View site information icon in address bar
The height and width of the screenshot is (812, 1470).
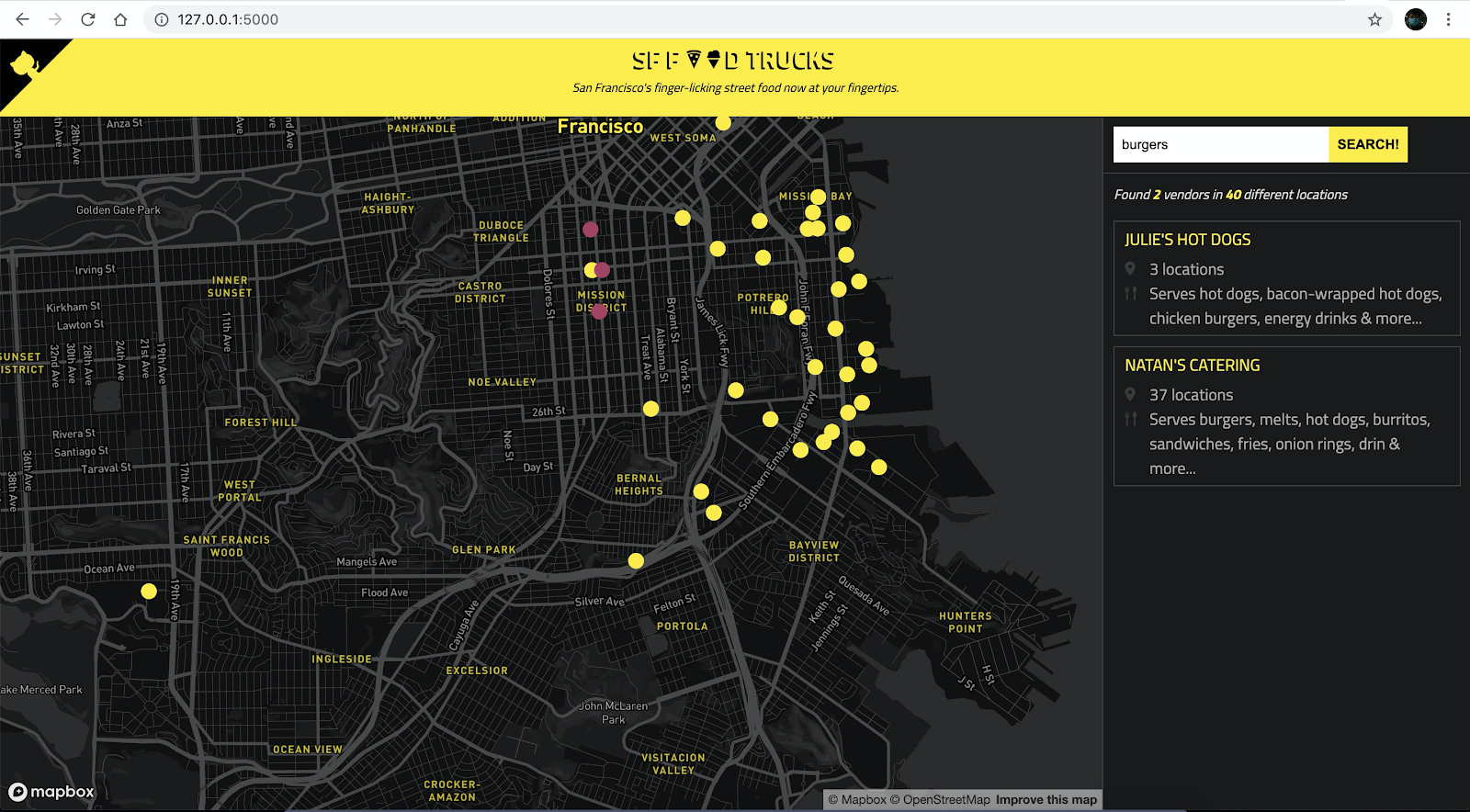point(162,19)
